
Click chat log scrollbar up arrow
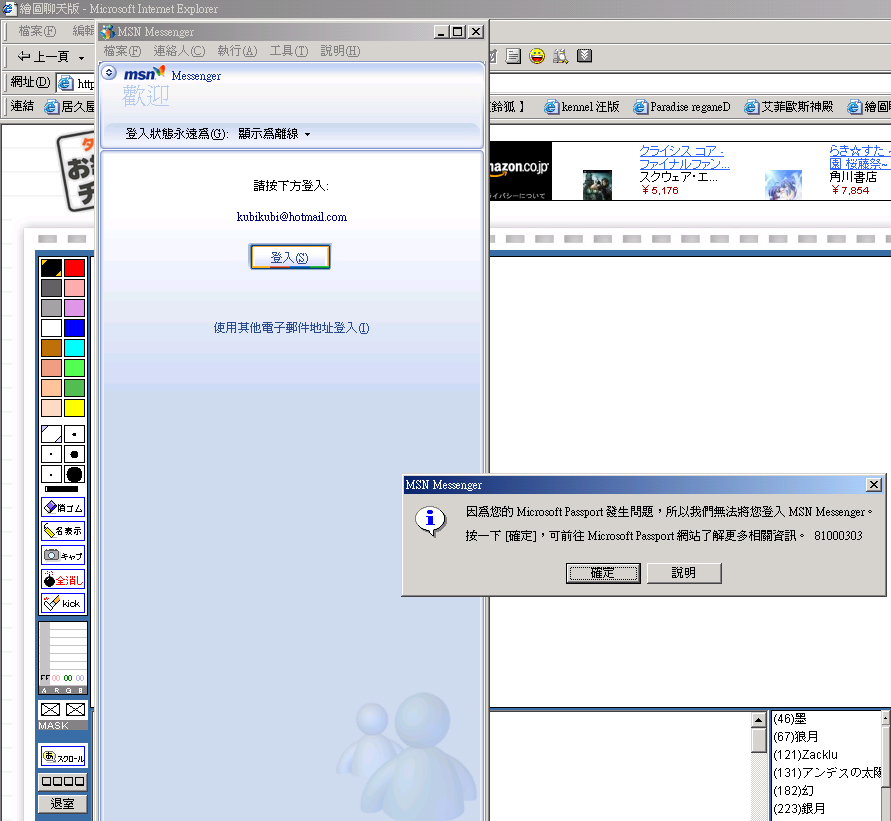point(759,720)
